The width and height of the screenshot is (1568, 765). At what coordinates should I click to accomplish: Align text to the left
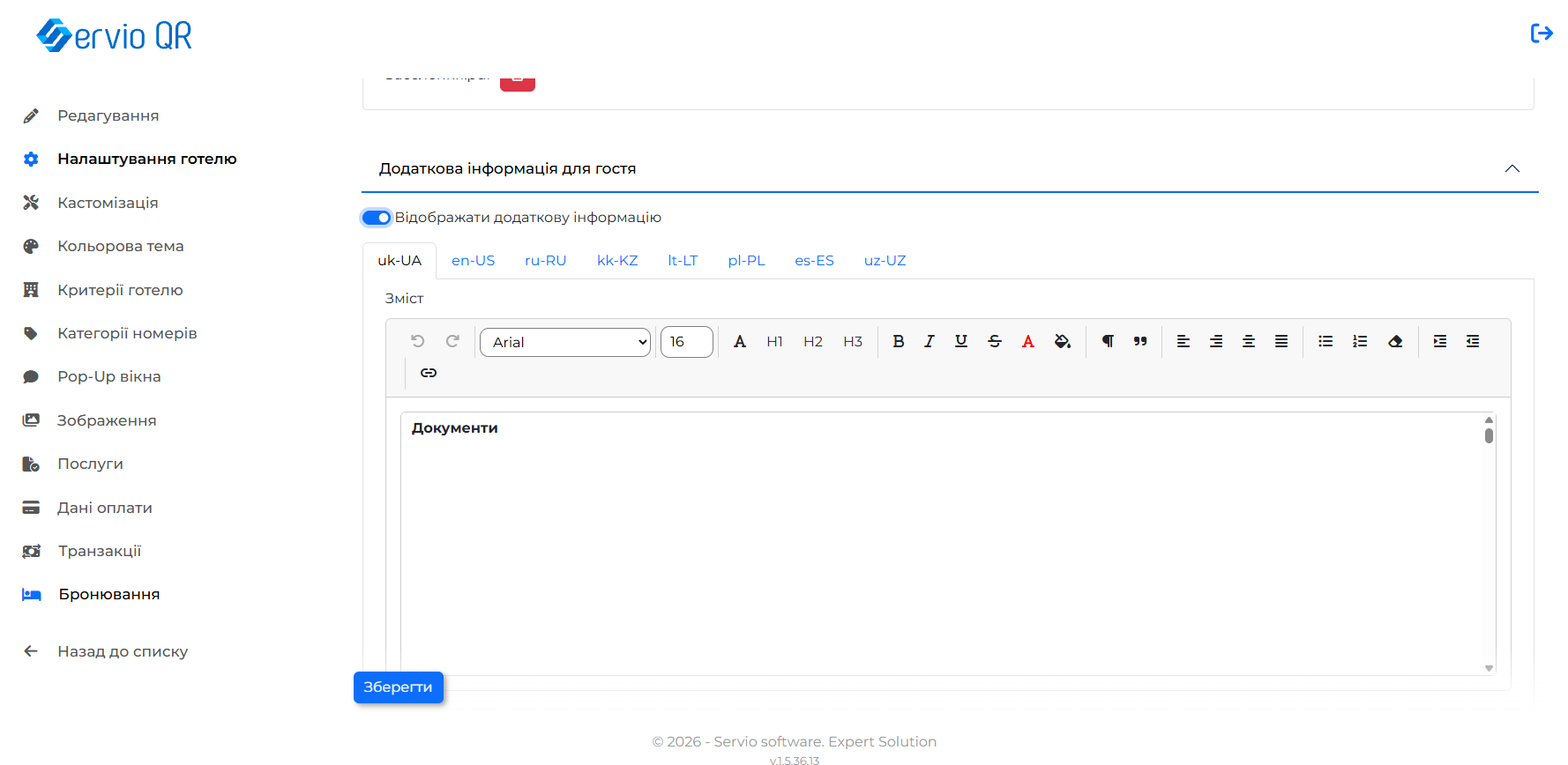point(1183,341)
